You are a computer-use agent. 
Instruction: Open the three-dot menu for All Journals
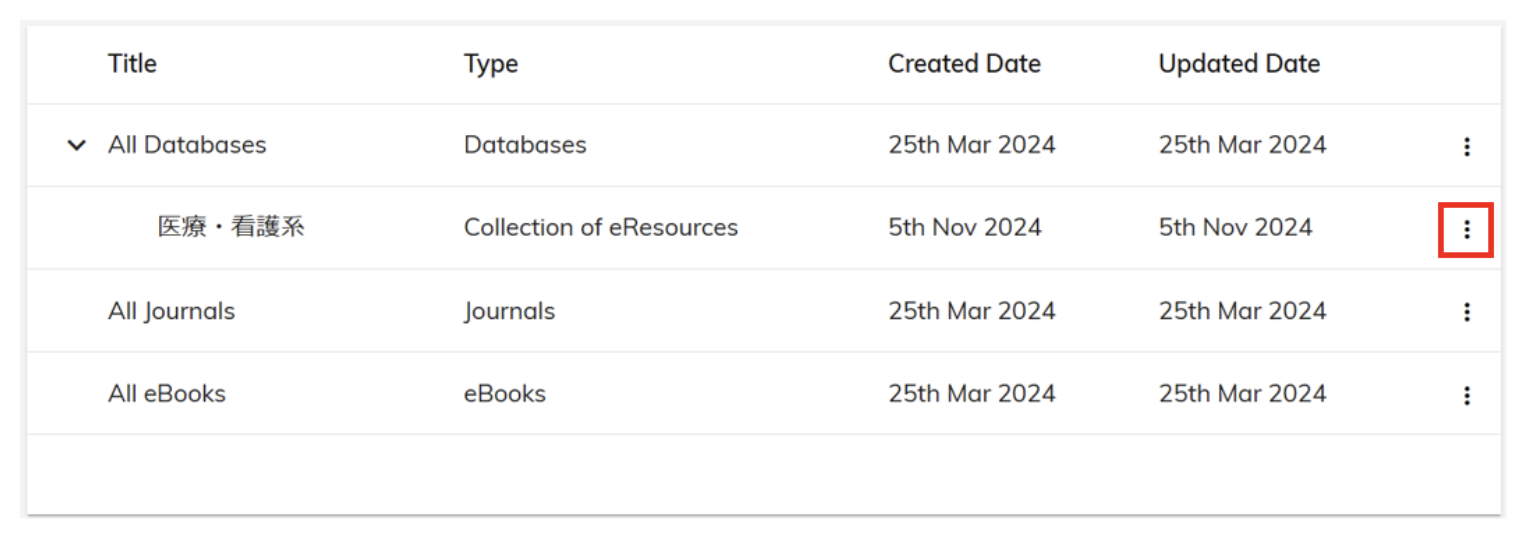click(x=1466, y=312)
